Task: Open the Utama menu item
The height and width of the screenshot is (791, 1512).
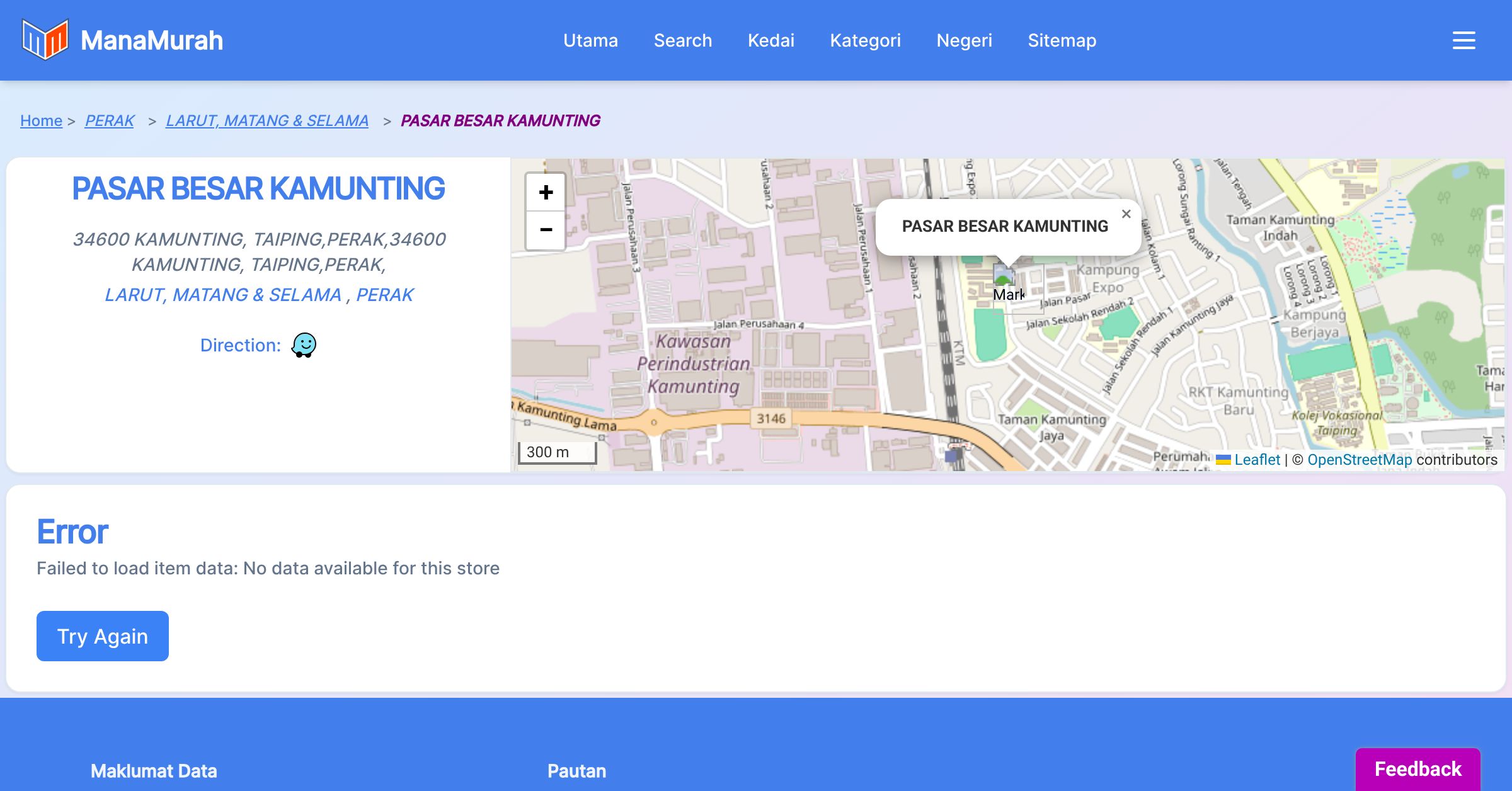Action: pos(590,40)
